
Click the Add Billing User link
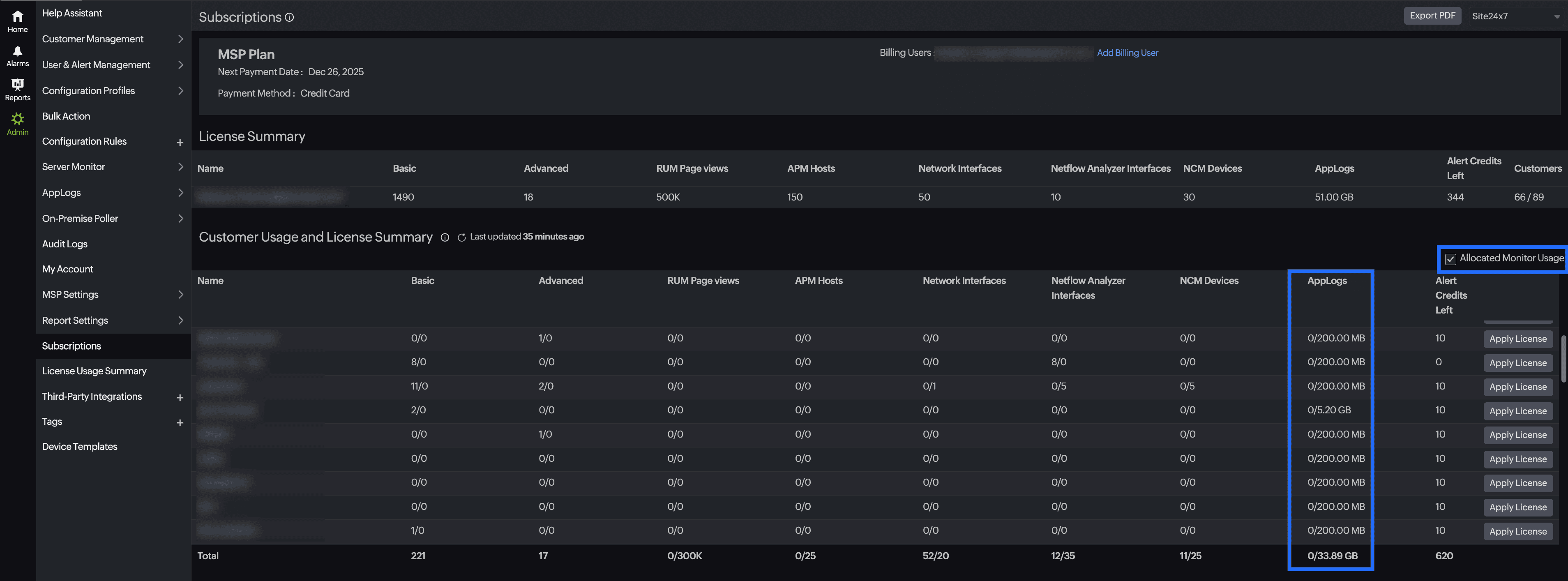1127,53
